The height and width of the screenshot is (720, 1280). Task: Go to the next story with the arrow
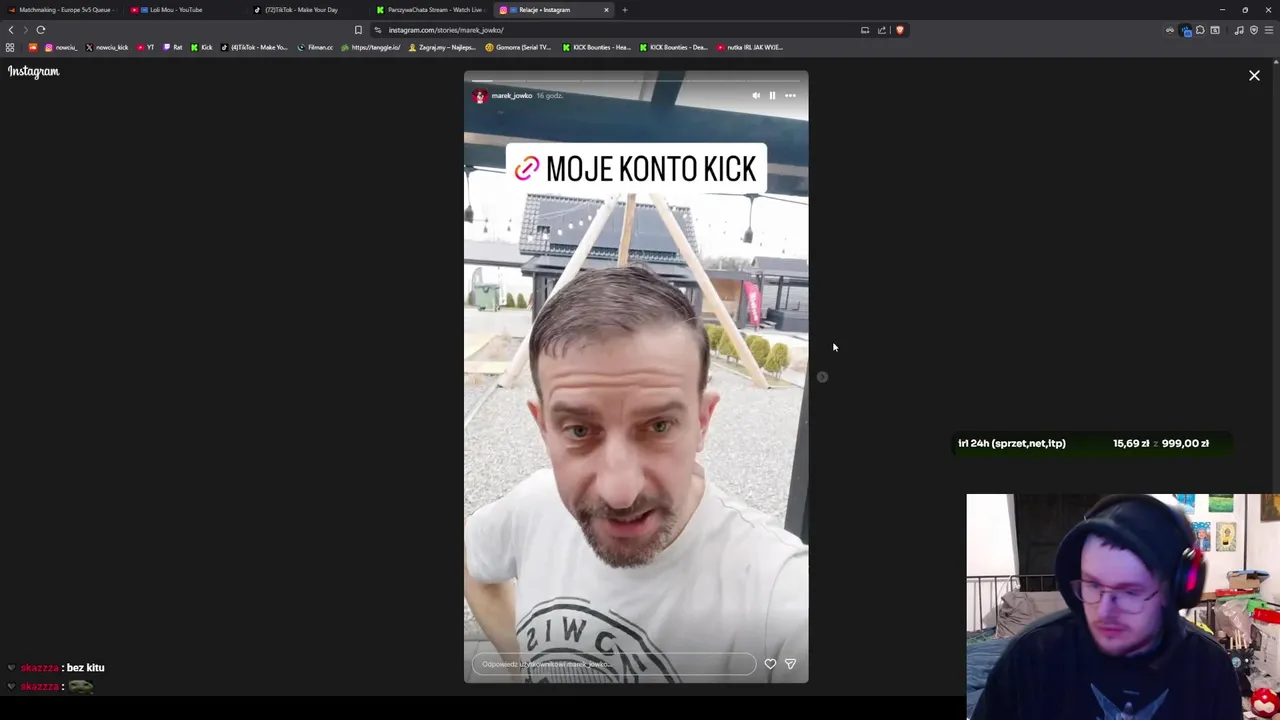822,377
